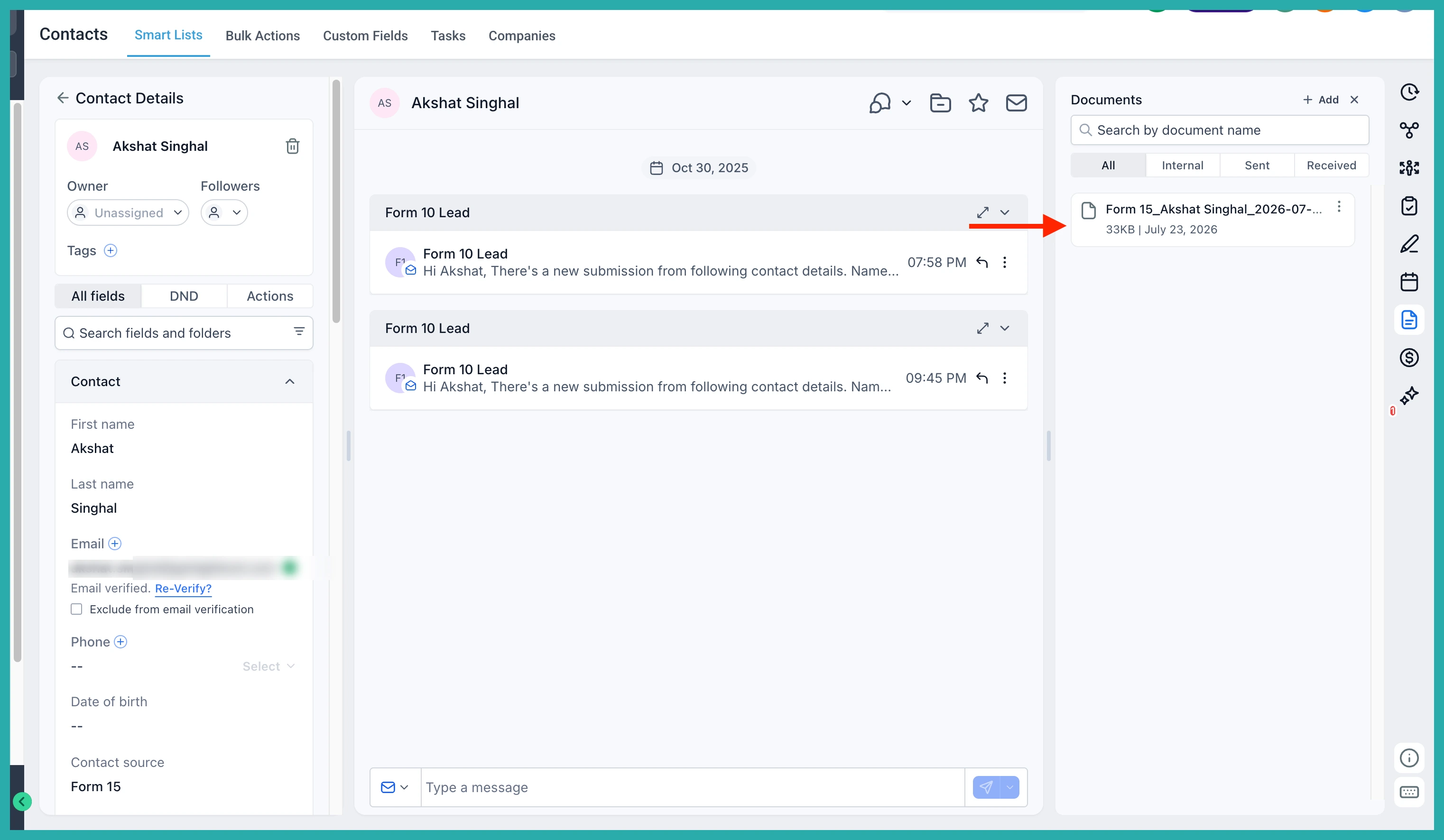Image resolution: width=1444 pixels, height=840 pixels.
Task: Add another email with plus icon
Action: coord(115,543)
